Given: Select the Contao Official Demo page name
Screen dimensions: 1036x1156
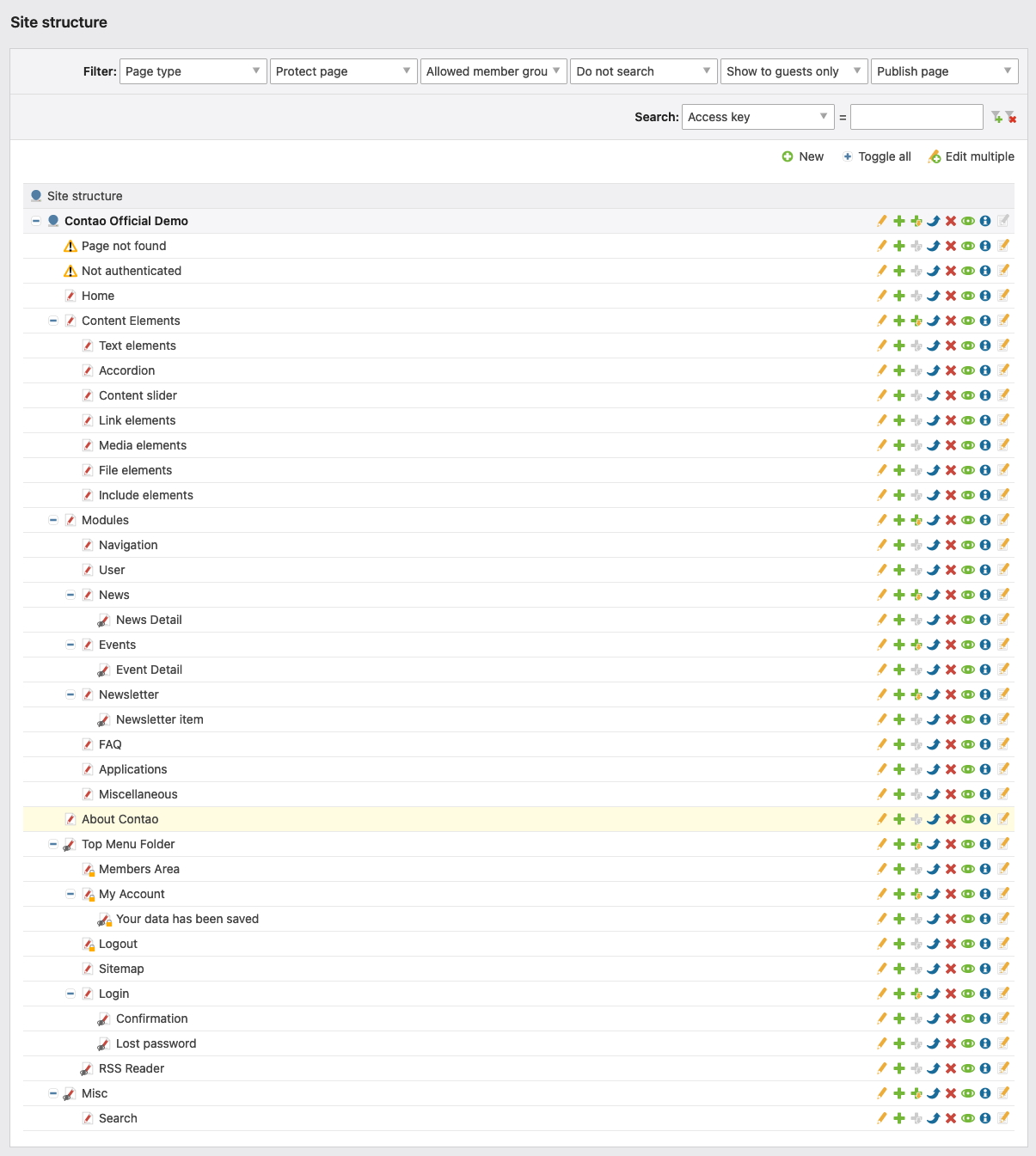Looking at the screenshot, I should pos(126,221).
